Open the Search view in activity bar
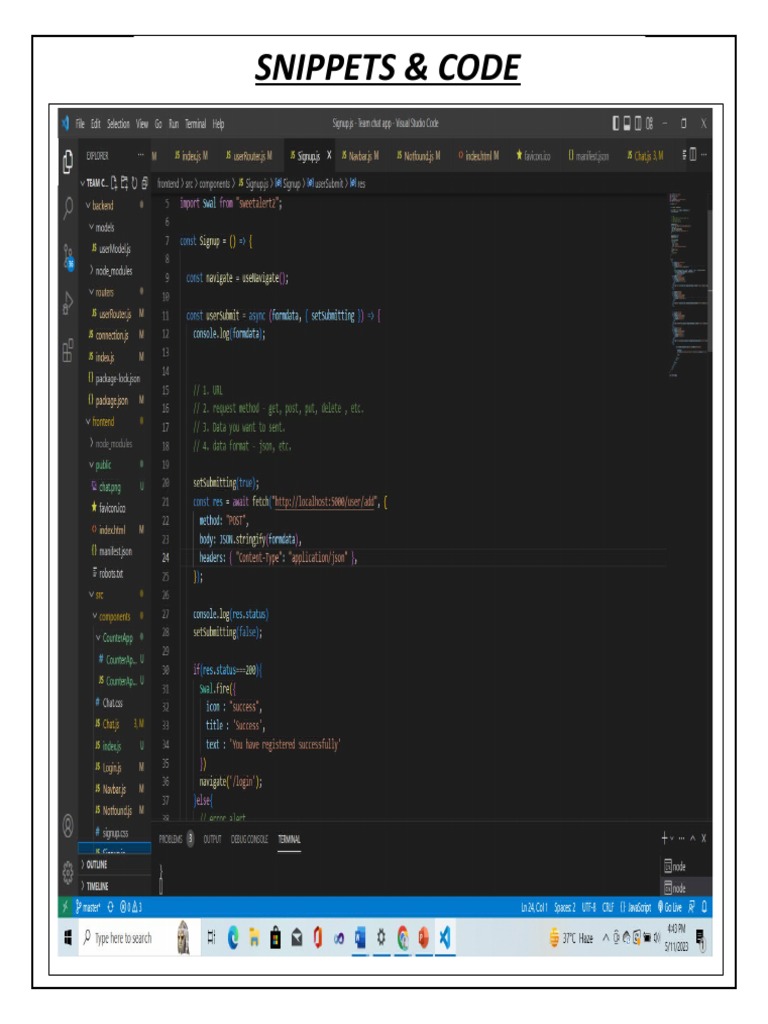Screen dimensions: 768x1024 pos(68,207)
